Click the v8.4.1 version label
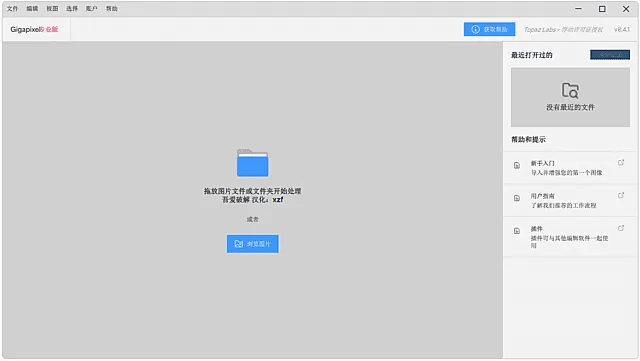 [622, 29]
